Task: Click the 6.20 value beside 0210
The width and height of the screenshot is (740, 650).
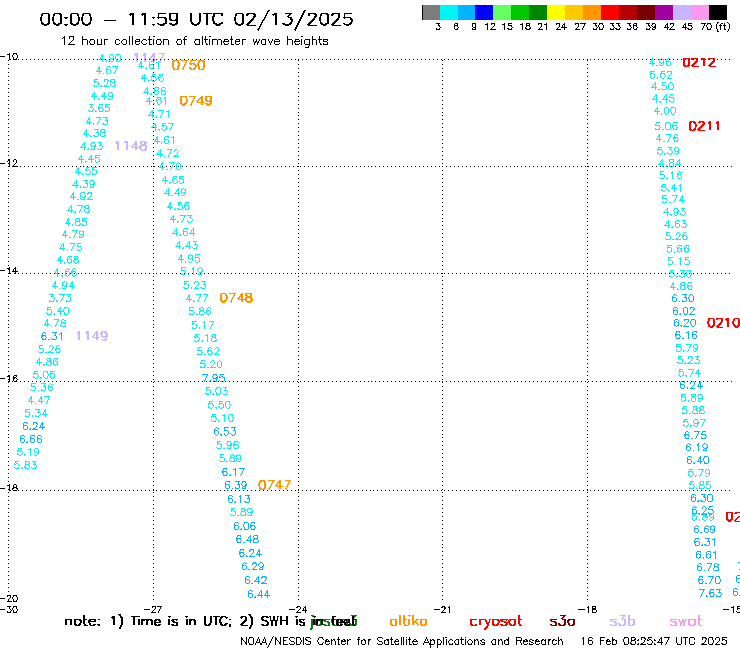Action: pos(685,323)
